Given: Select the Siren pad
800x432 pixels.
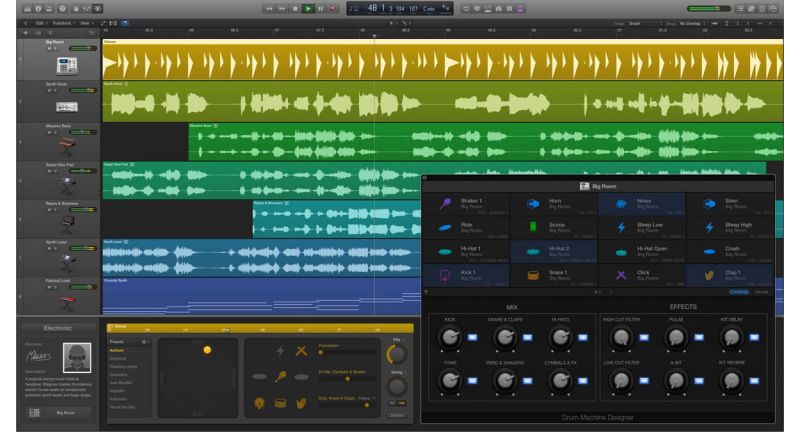Looking at the screenshot, I should (731, 204).
